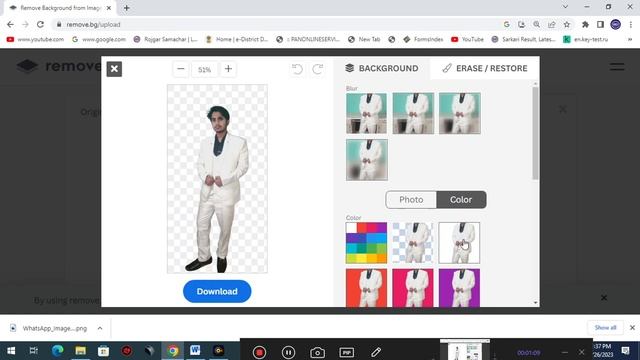Click the Download button
Screen dimensions: 640x360
pyautogui.click(x=217, y=291)
